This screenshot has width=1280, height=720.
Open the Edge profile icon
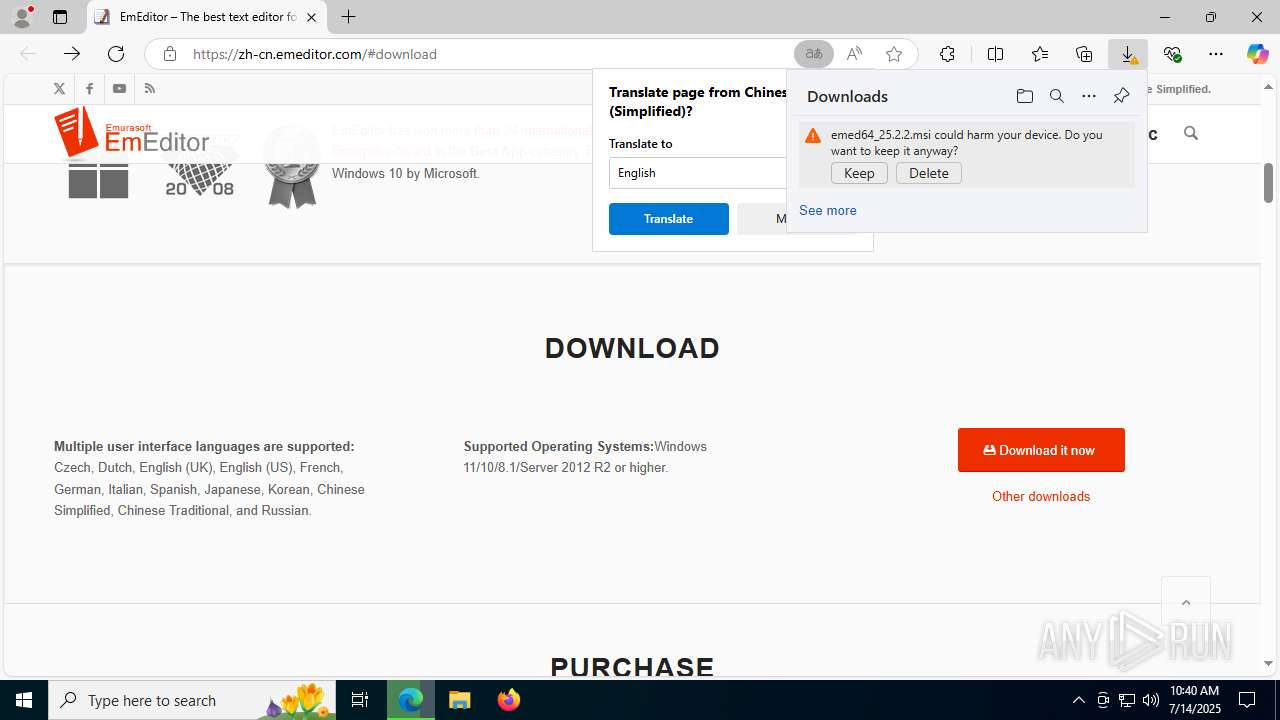click(x=22, y=17)
